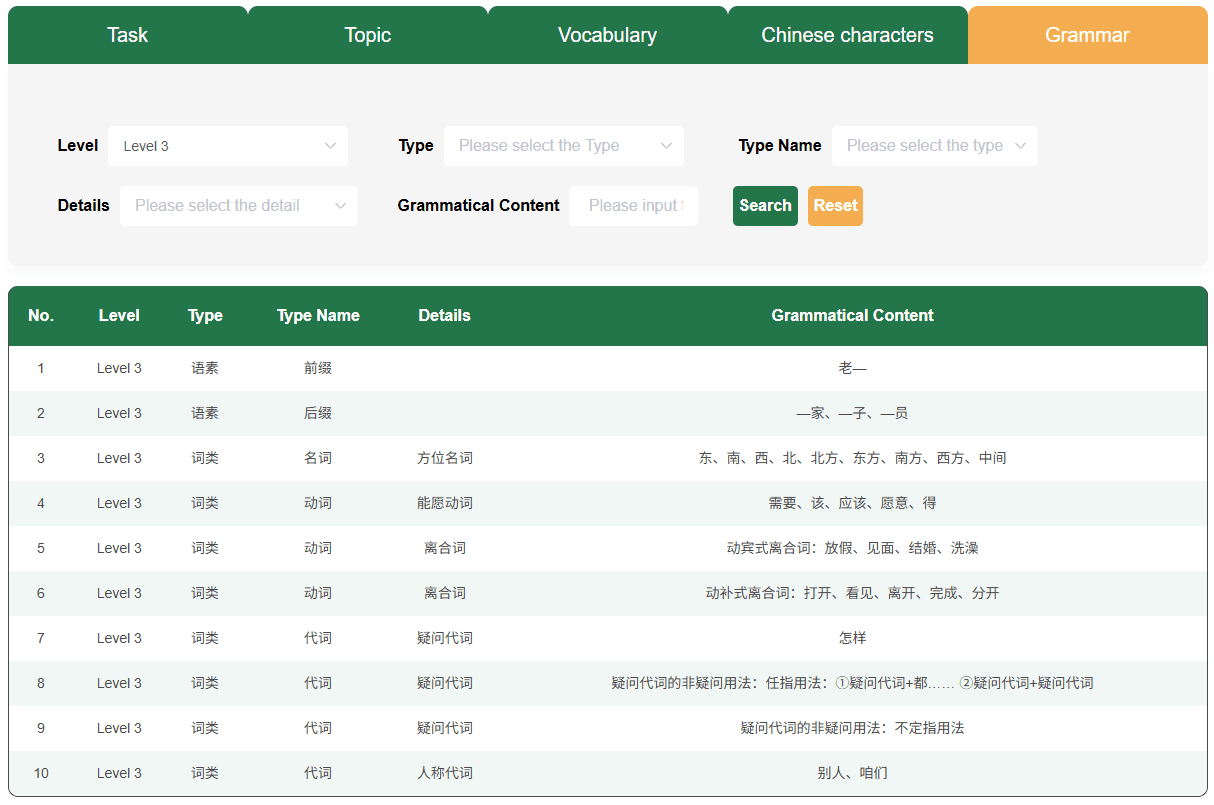Switch to the Topic tab
The image size is (1214, 805).
367,34
